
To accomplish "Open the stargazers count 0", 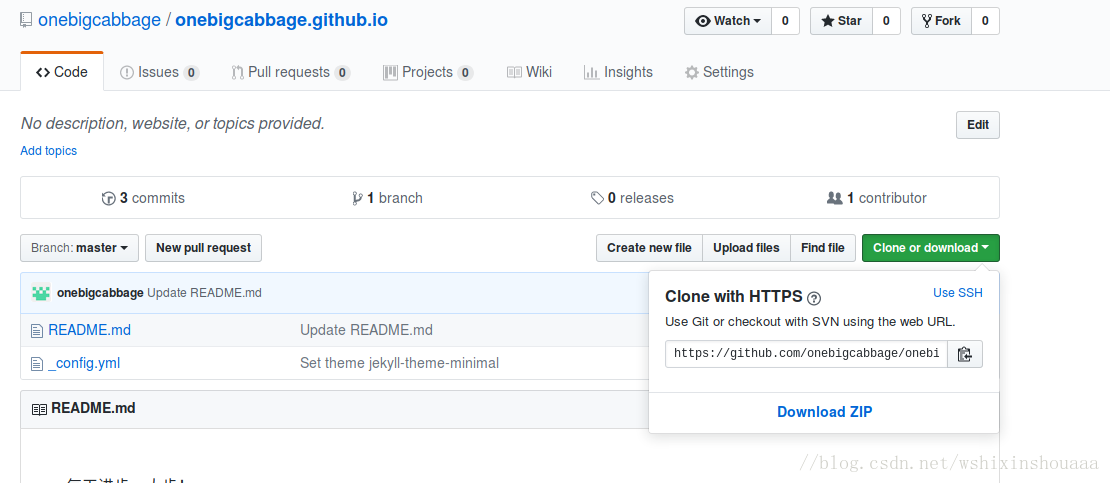I will (x=886, y=21).
